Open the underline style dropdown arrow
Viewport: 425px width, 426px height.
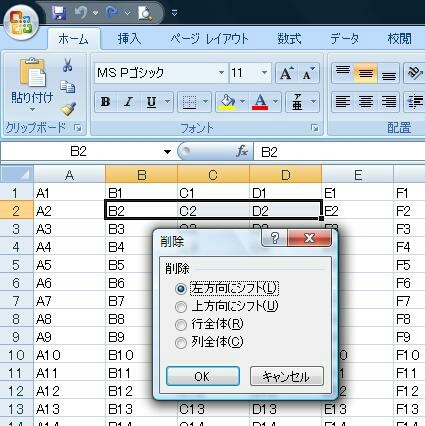tap(167, 102)
